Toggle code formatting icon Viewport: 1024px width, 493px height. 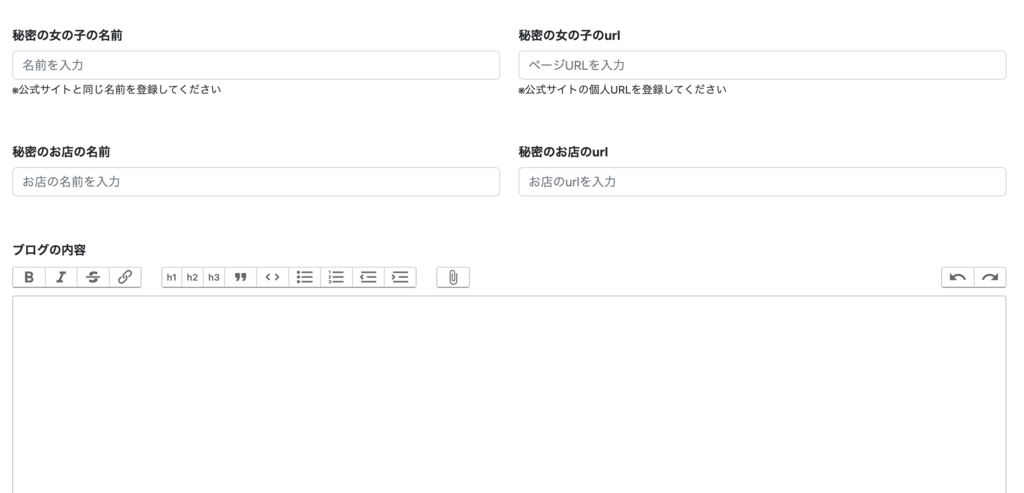point(272,277)
